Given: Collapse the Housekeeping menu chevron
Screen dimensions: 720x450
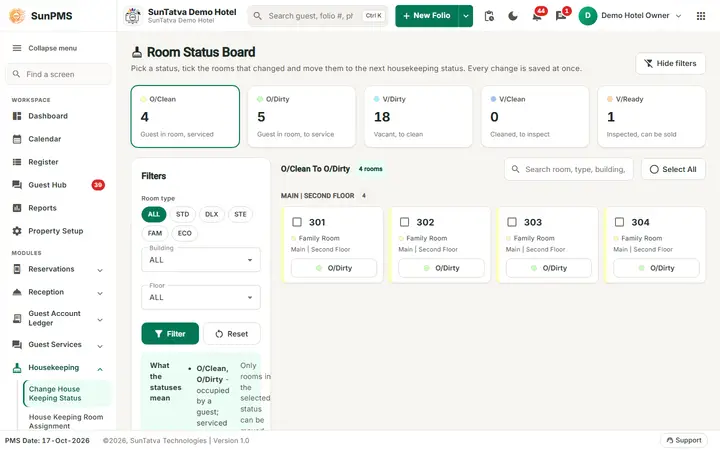Looking at the screenshot, I should coord(100,369).
